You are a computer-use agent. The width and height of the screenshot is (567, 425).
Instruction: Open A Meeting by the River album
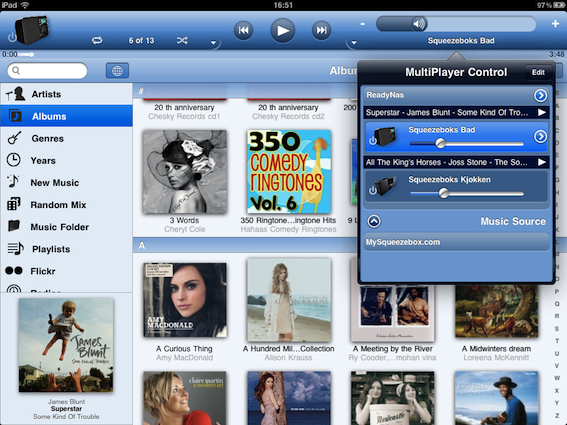[x=393, y=313]
